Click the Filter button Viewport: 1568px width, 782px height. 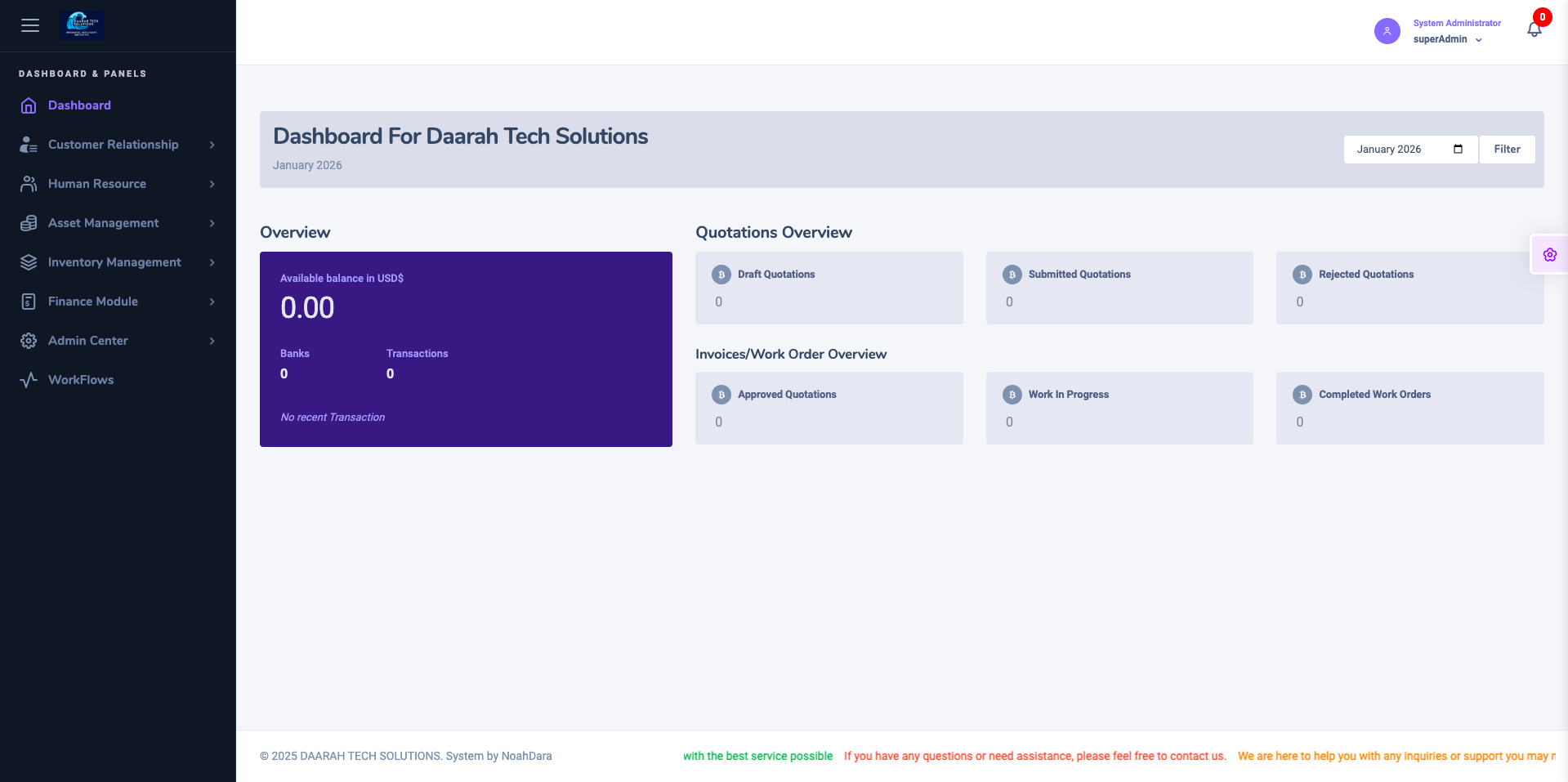[1506, 149]
